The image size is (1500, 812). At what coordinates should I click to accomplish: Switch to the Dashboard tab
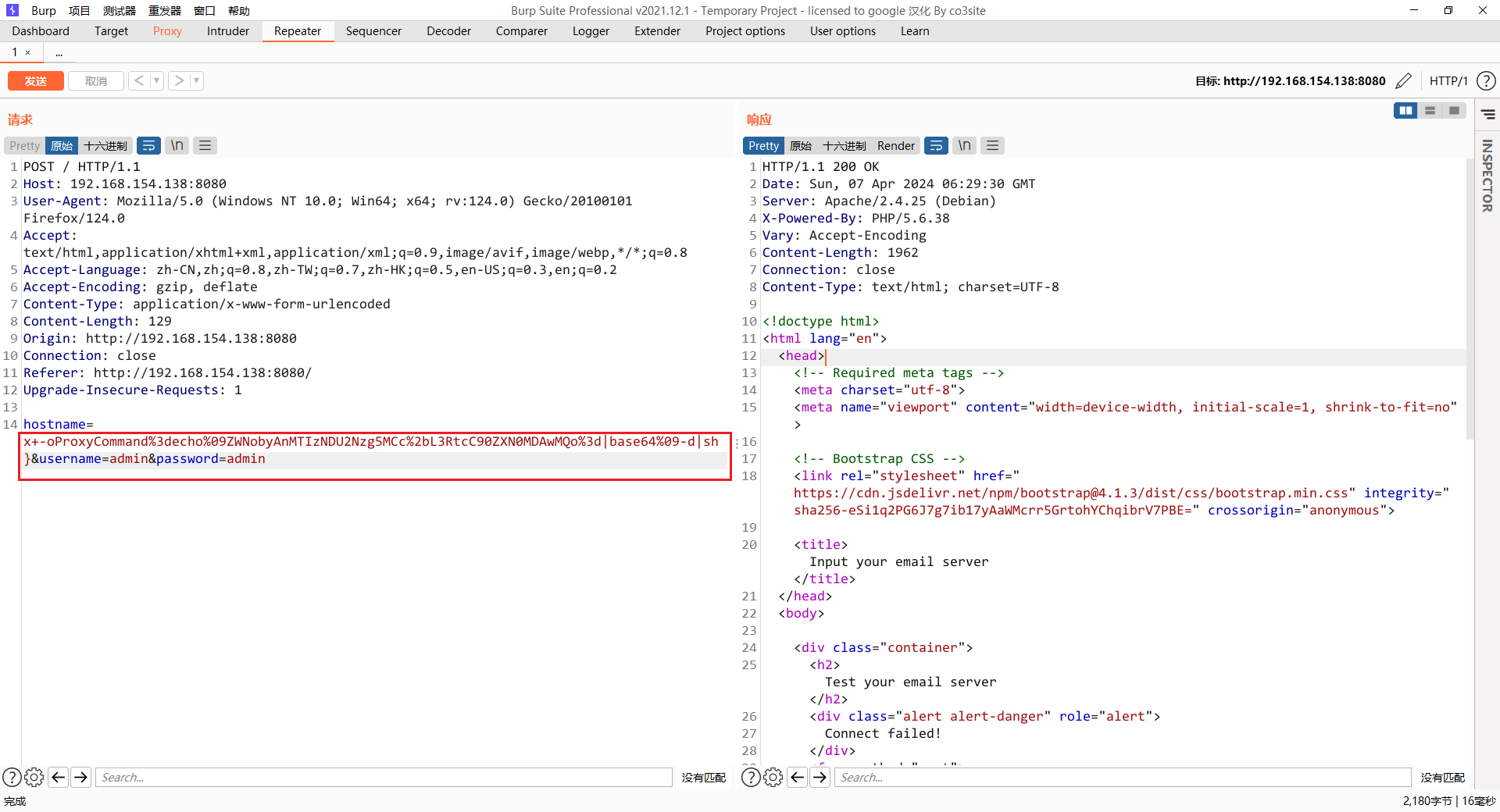[41, 31]
